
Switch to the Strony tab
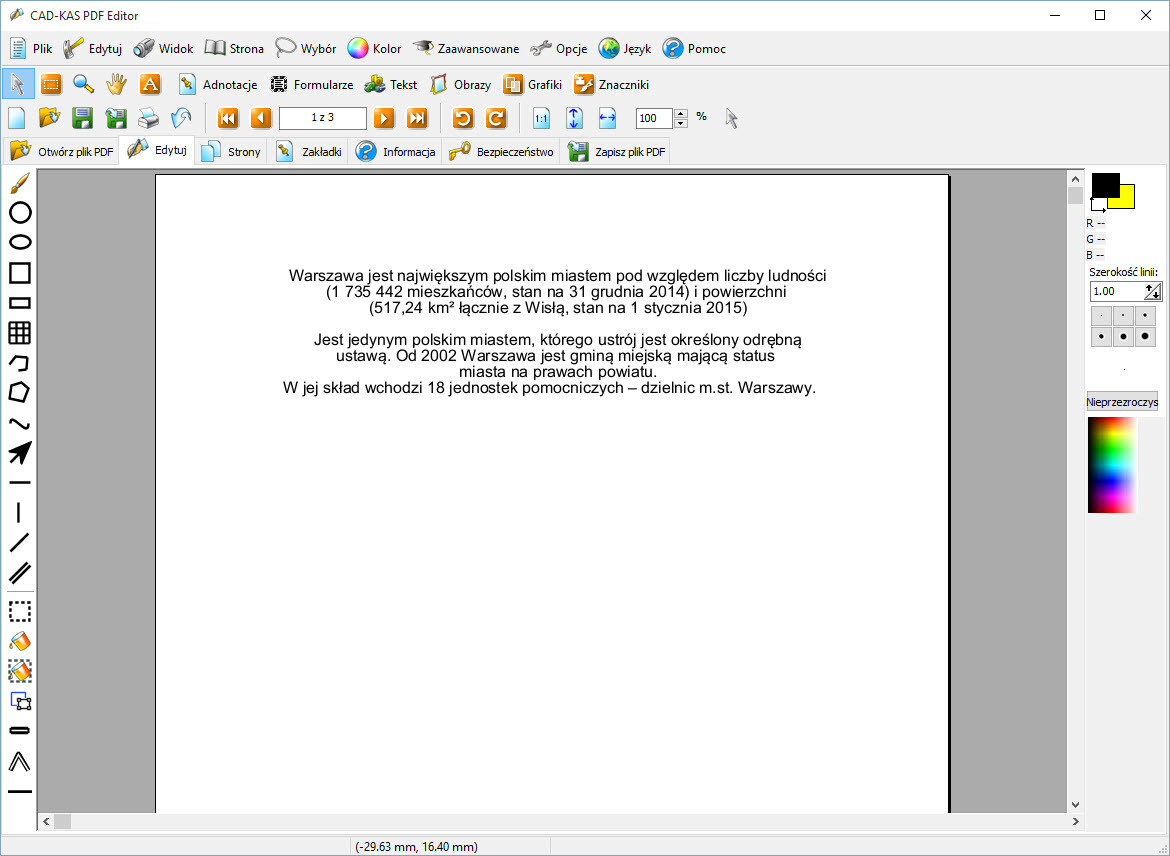[232, 151]
